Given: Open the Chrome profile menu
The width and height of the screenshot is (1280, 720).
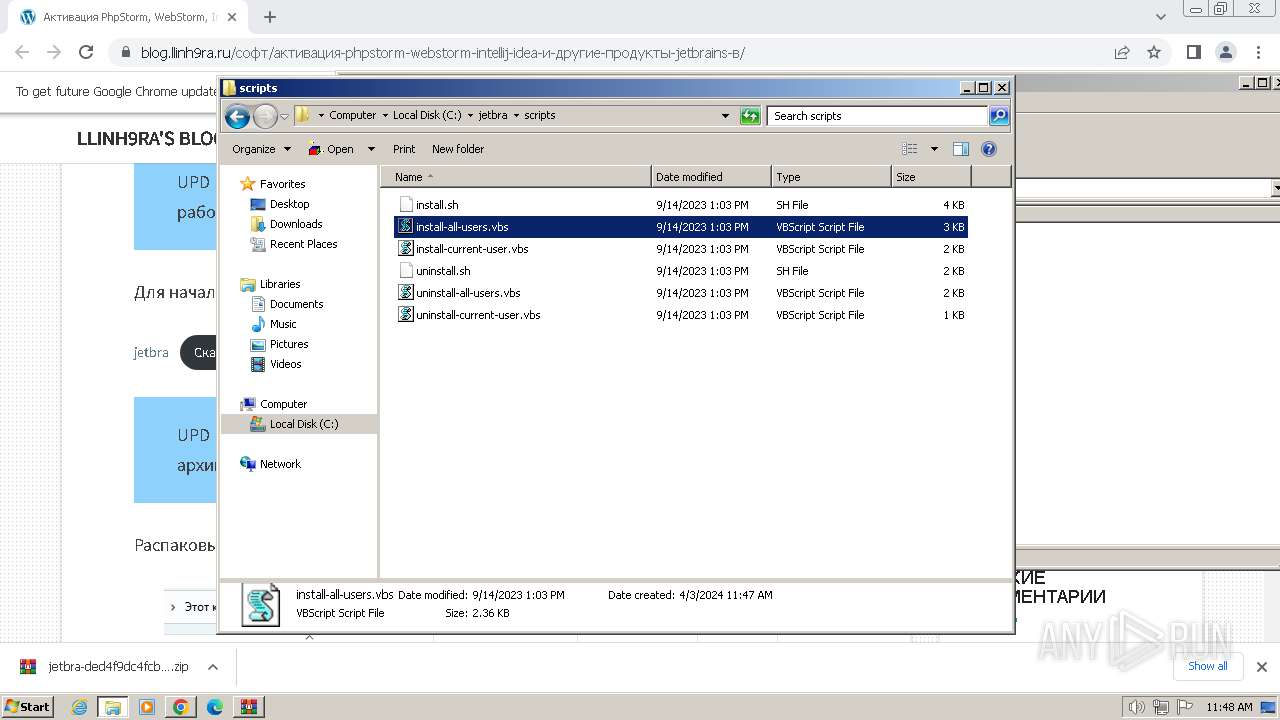Looking at the screenshot, I should pos(1226,53).
